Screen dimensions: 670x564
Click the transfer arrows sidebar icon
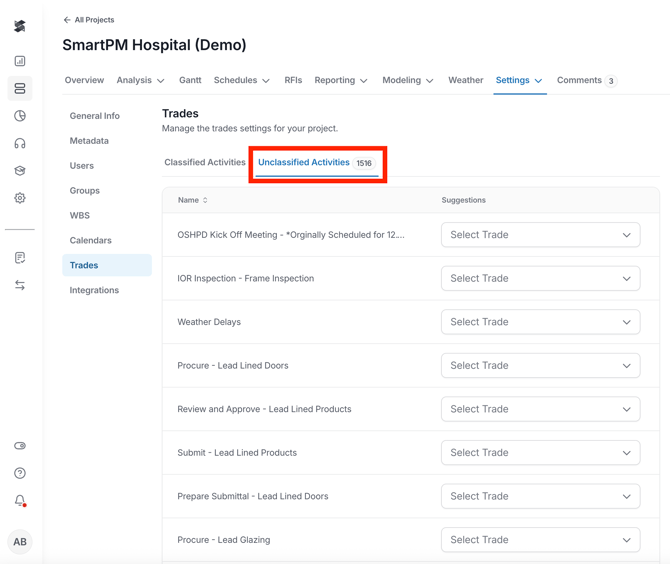(20, 285)
